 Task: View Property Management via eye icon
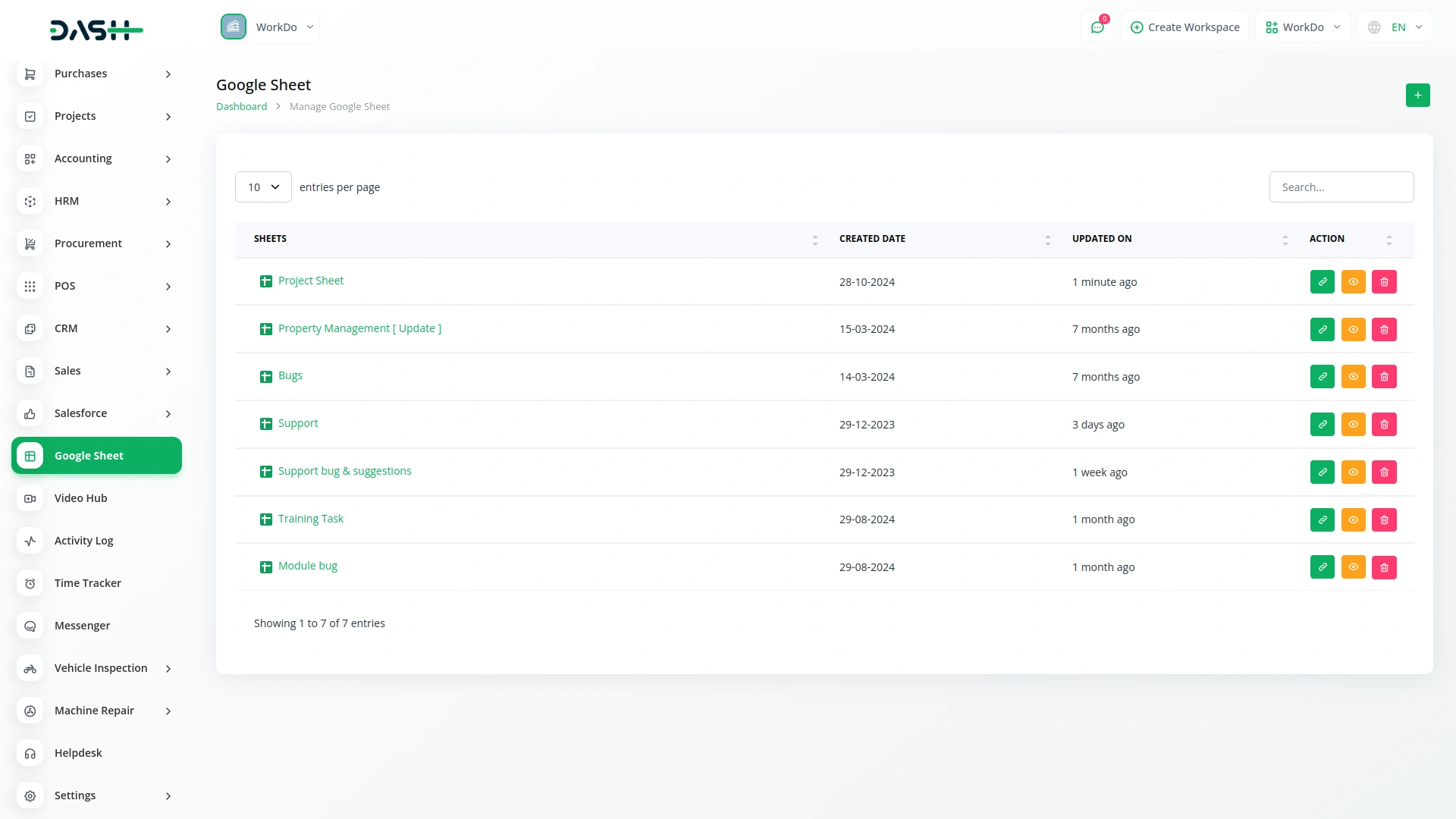(1354, 330)
